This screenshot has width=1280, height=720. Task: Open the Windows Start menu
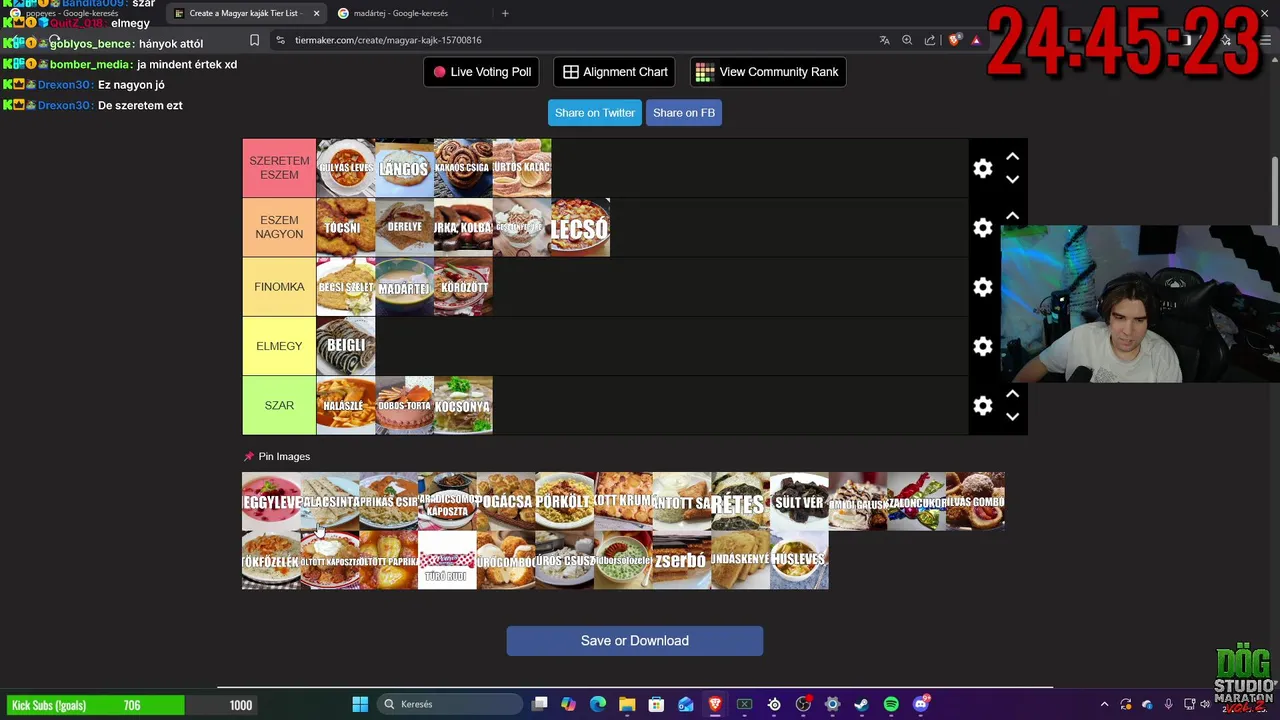pyautogui.click(x=360, y=704)
